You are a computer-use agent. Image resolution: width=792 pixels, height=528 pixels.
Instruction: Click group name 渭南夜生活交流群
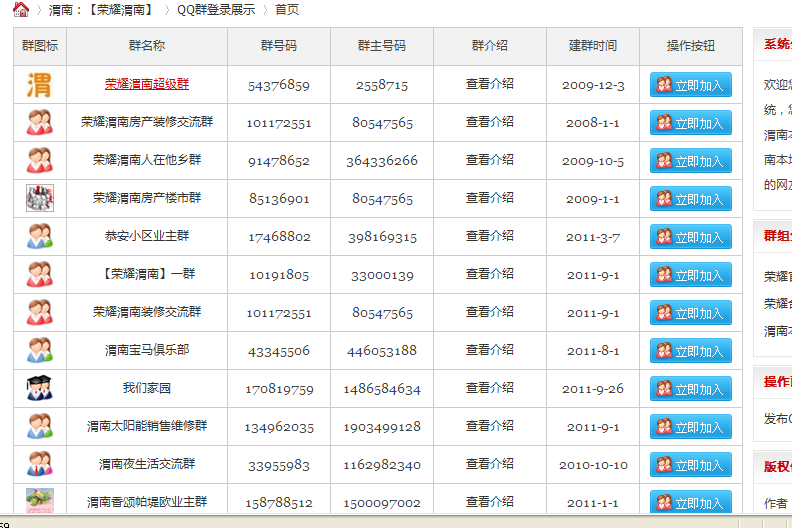[147, 464]
